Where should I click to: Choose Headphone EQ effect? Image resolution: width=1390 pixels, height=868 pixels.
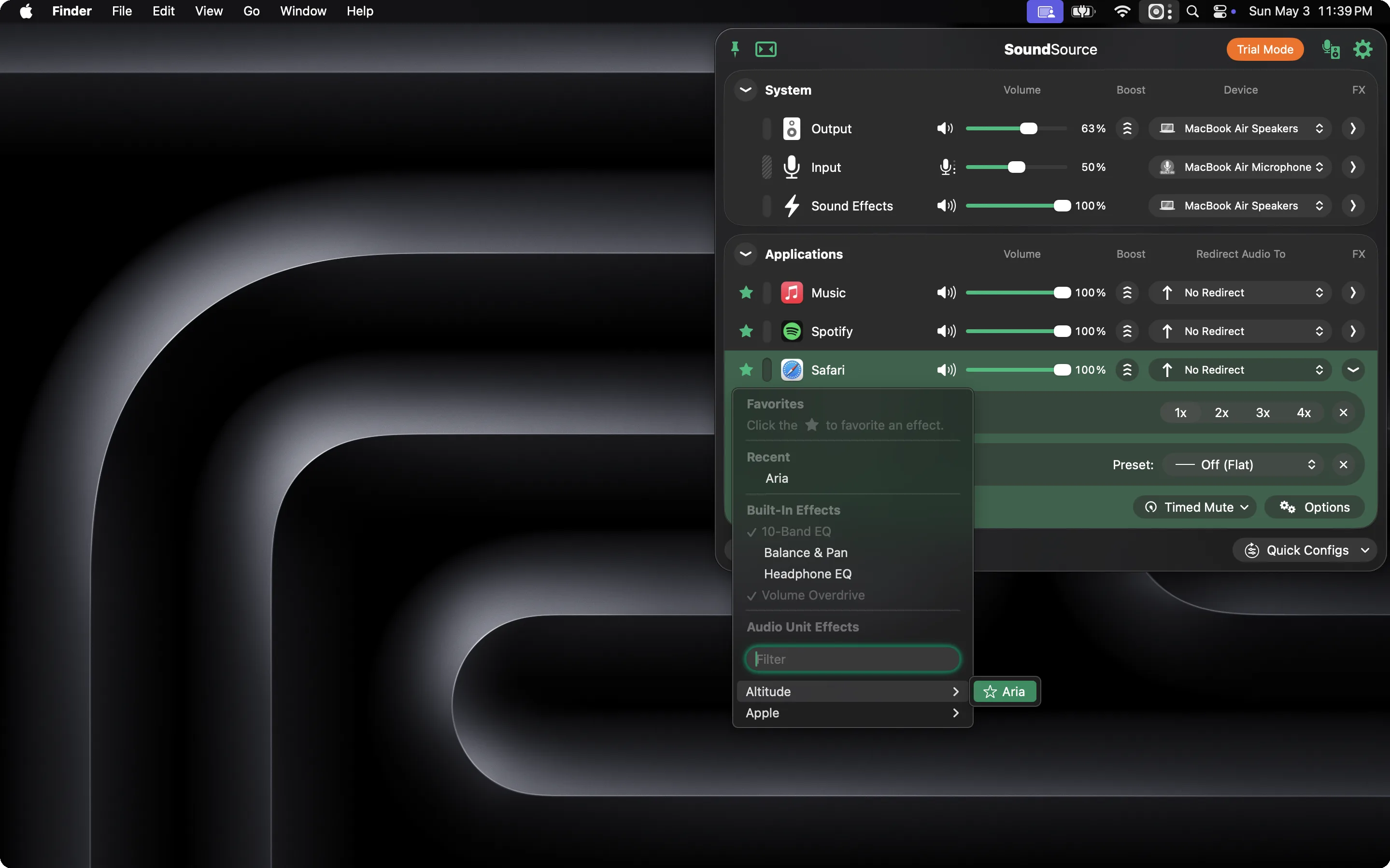tap(852, 574)
